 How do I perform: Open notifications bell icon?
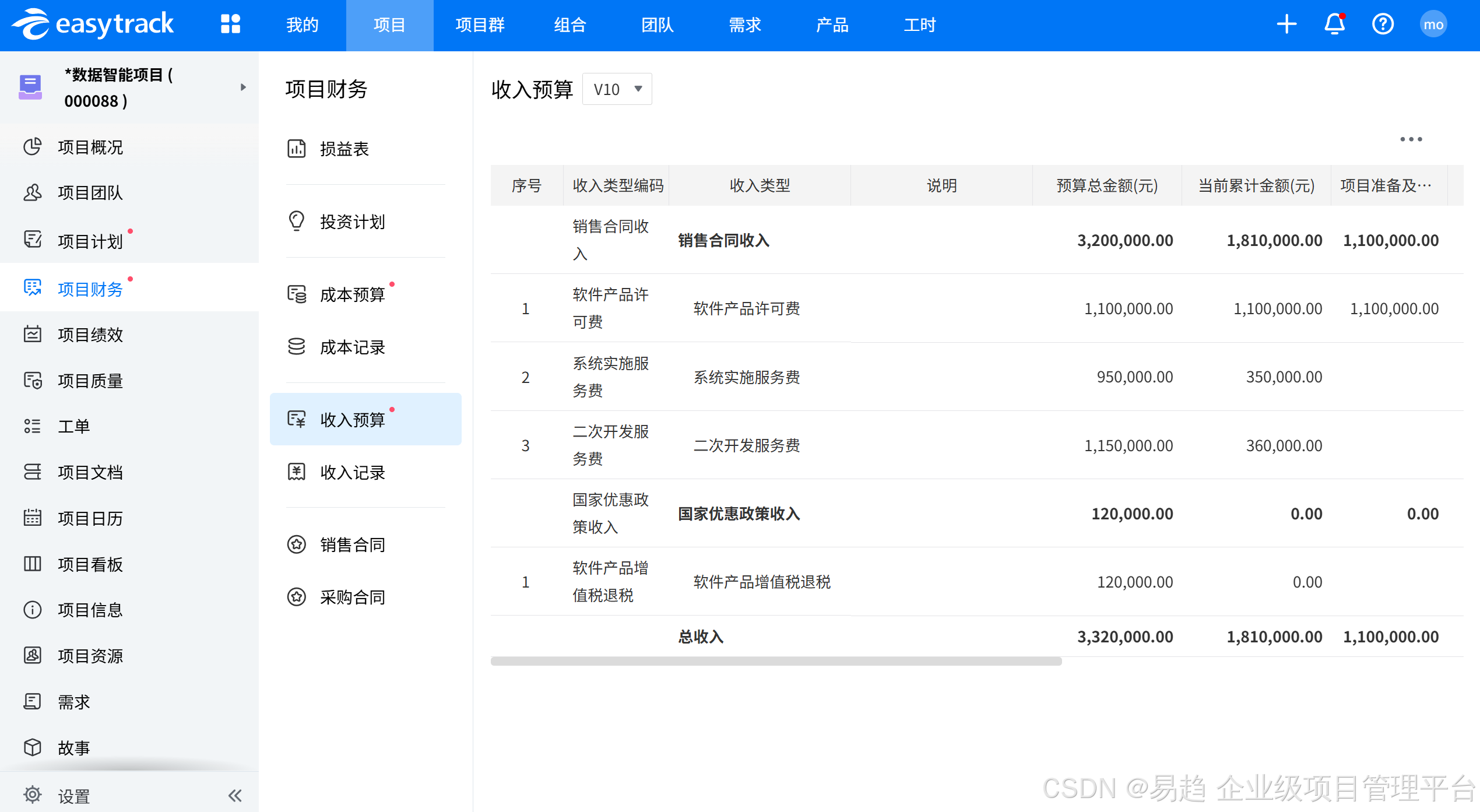(x=1334, y=24)
